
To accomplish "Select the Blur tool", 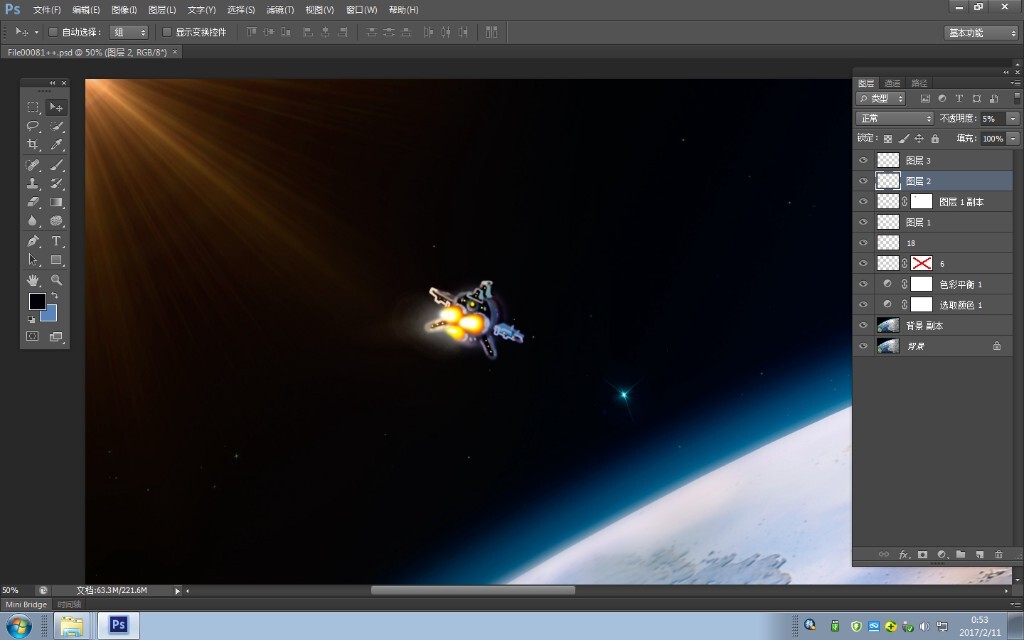I will [33, 221].
